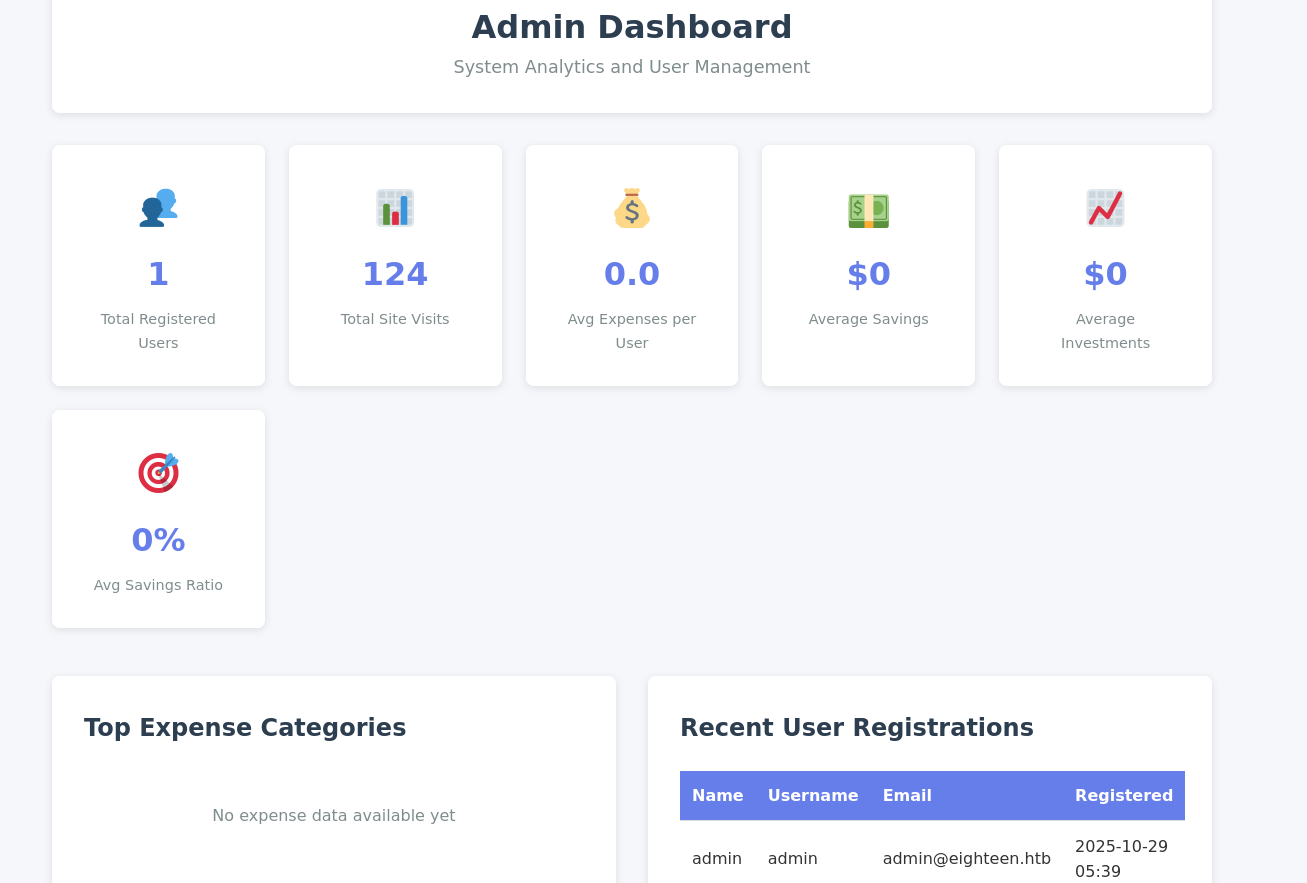Click the money bag expenses icon
The width and height of the screenshot is (1307, 883).
[632, 208]
